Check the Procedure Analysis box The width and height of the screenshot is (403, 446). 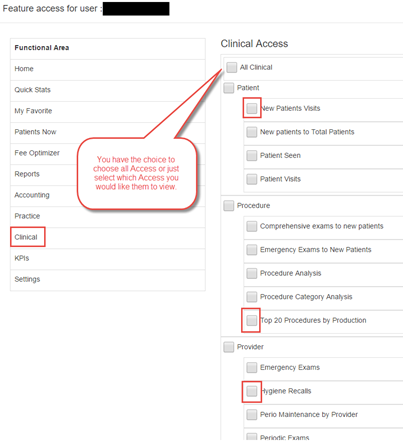click(252, 273)
